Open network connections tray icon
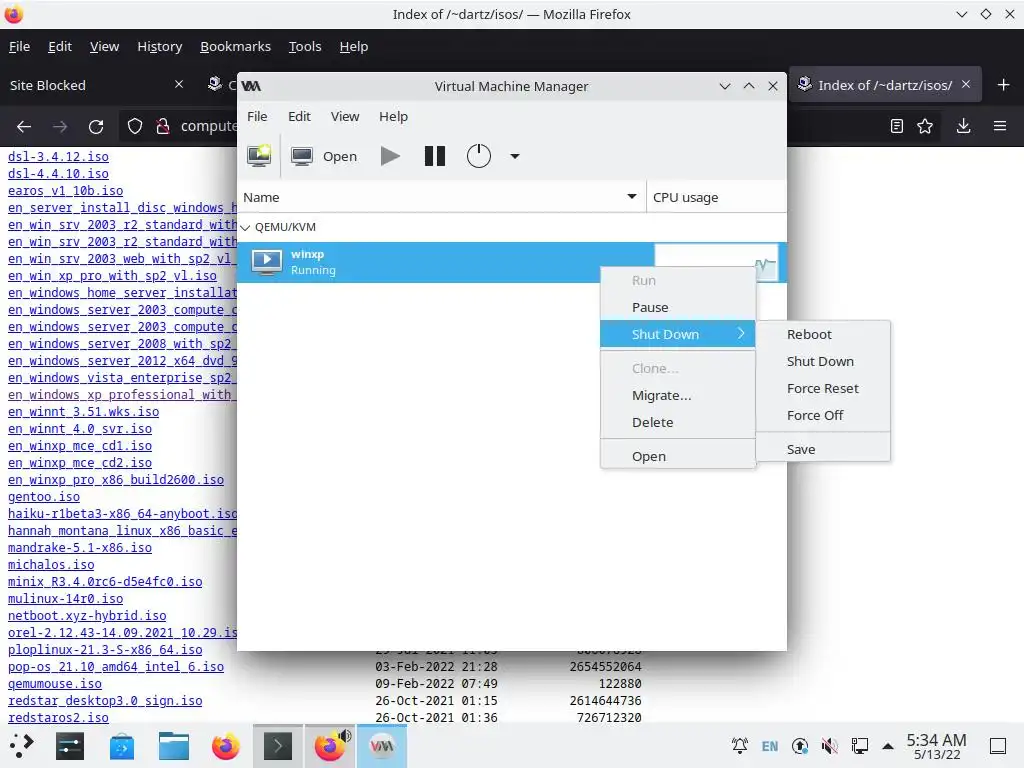Image resolution: width=1024 pixels, height=768 pixels. pyautogui.click(x=859, y=746)
